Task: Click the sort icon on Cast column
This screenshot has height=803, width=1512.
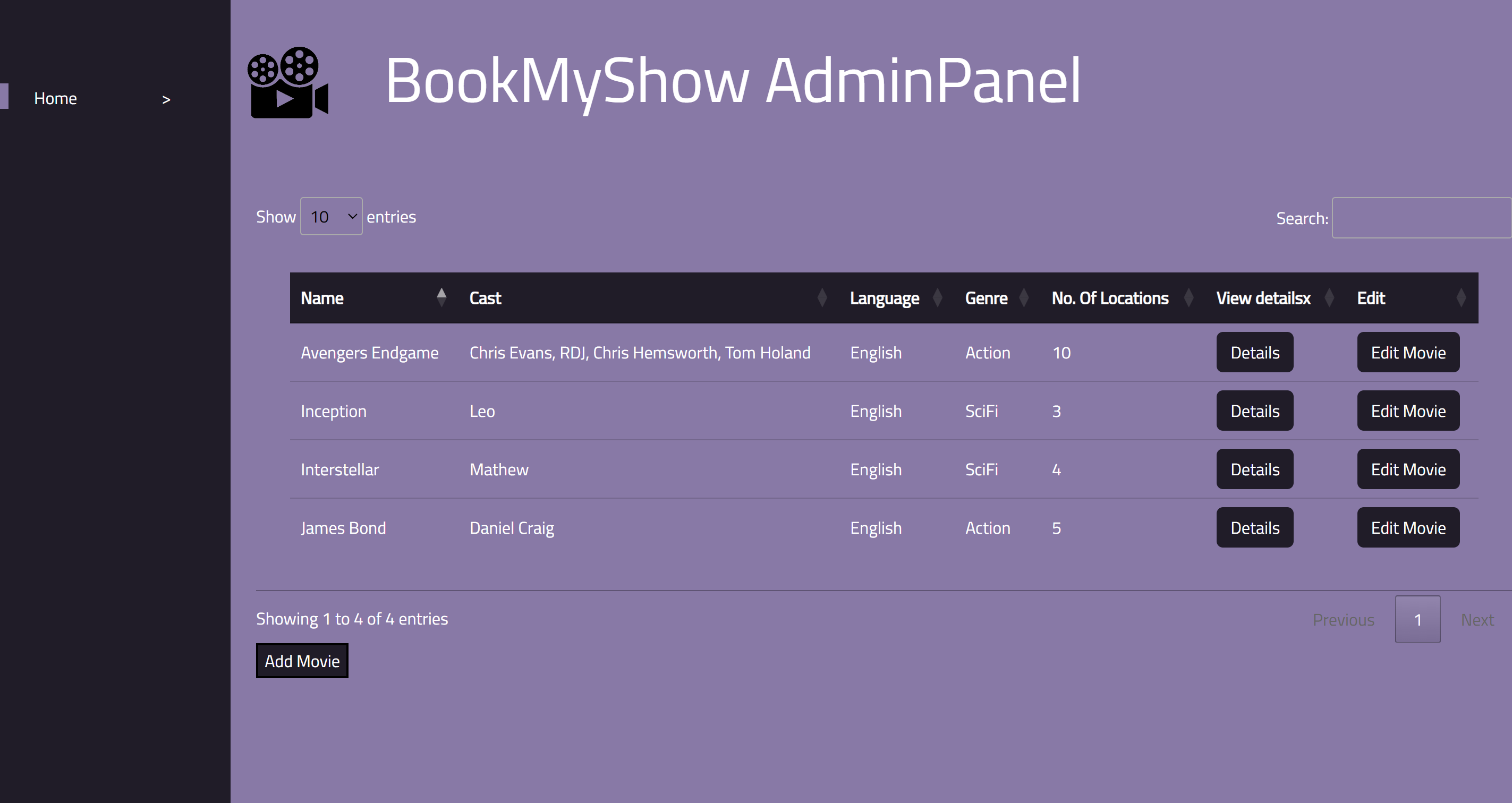Action: pyautogui.click(x=823, y=297)
